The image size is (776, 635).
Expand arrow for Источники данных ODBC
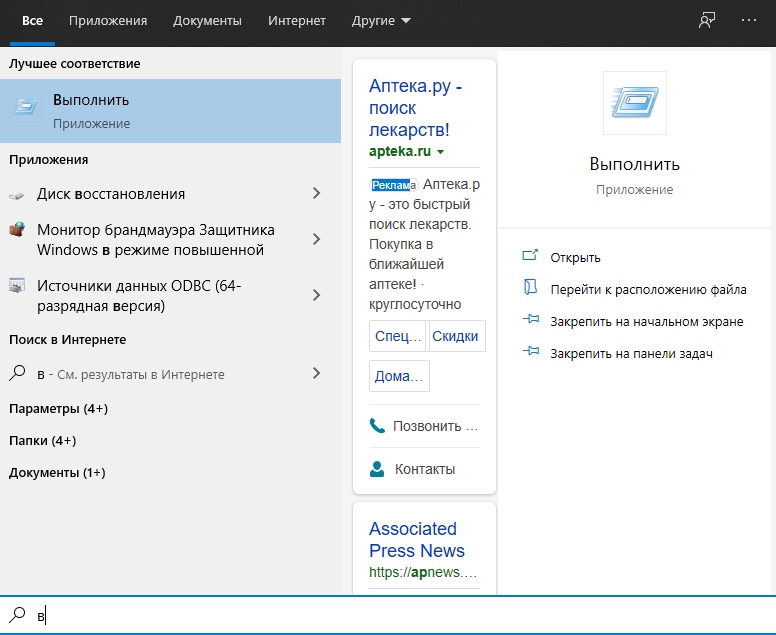(317, 295)
